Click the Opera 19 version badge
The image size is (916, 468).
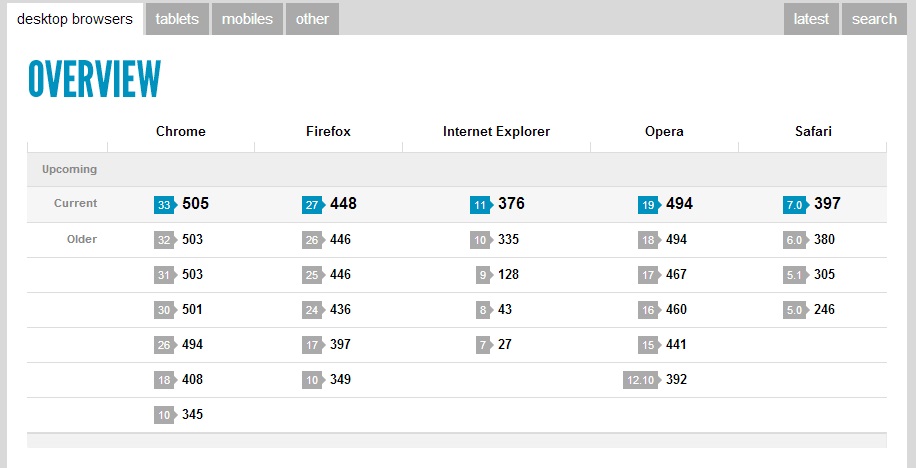coord(650,205)
